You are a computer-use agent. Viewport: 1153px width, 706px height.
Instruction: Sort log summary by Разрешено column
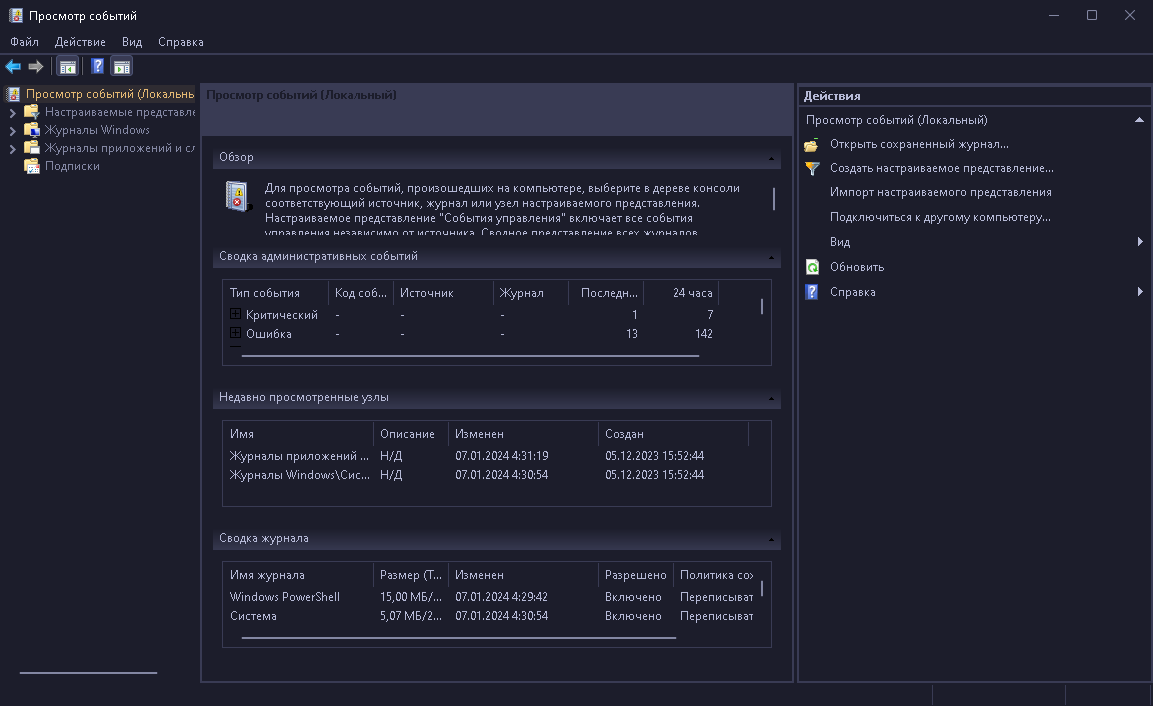coord(636,575)
